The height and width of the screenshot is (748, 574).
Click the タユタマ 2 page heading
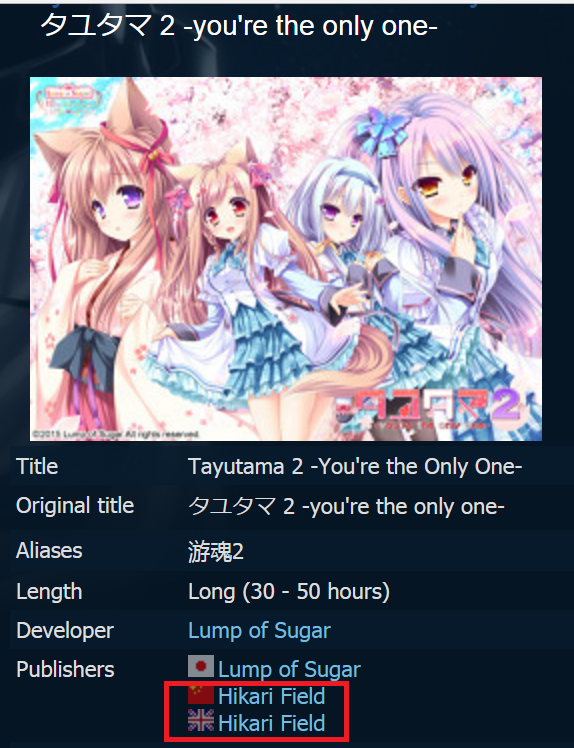(239, 26)
